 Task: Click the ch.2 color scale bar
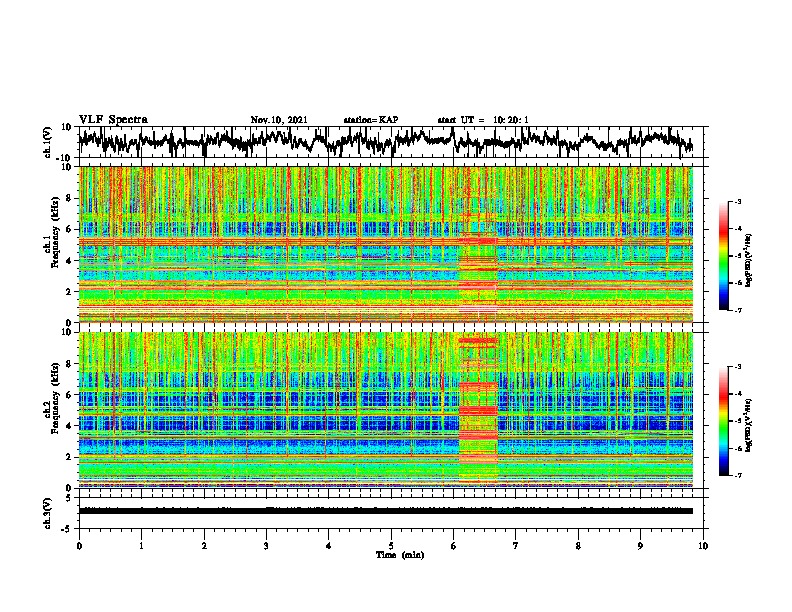click(723, 421)
